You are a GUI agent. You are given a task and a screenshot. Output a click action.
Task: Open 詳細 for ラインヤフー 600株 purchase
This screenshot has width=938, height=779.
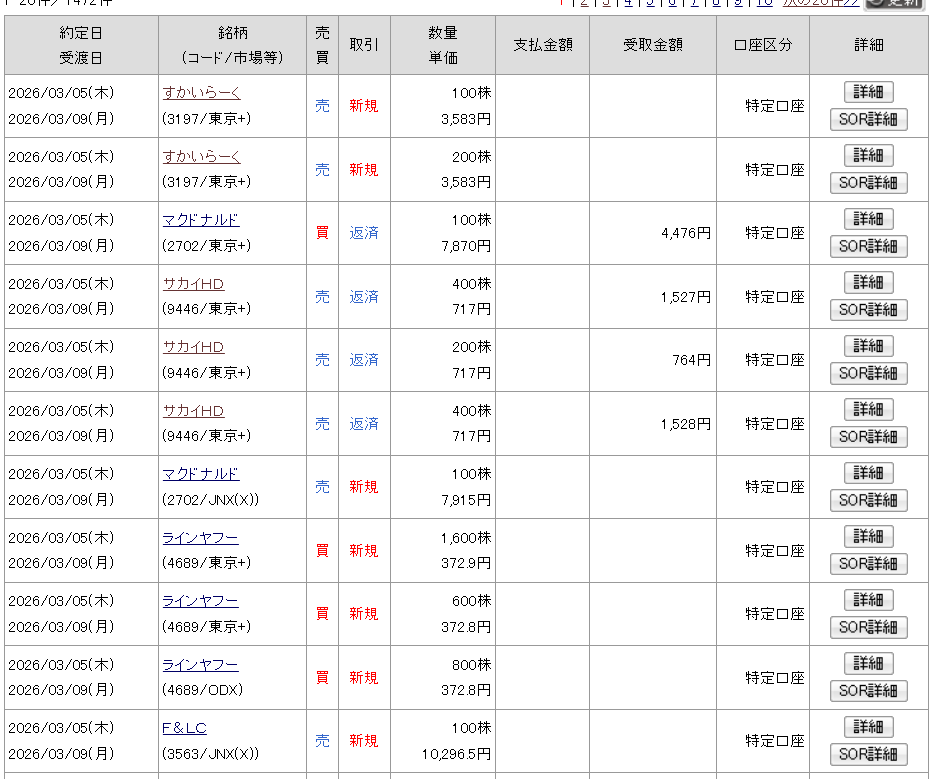868,600
